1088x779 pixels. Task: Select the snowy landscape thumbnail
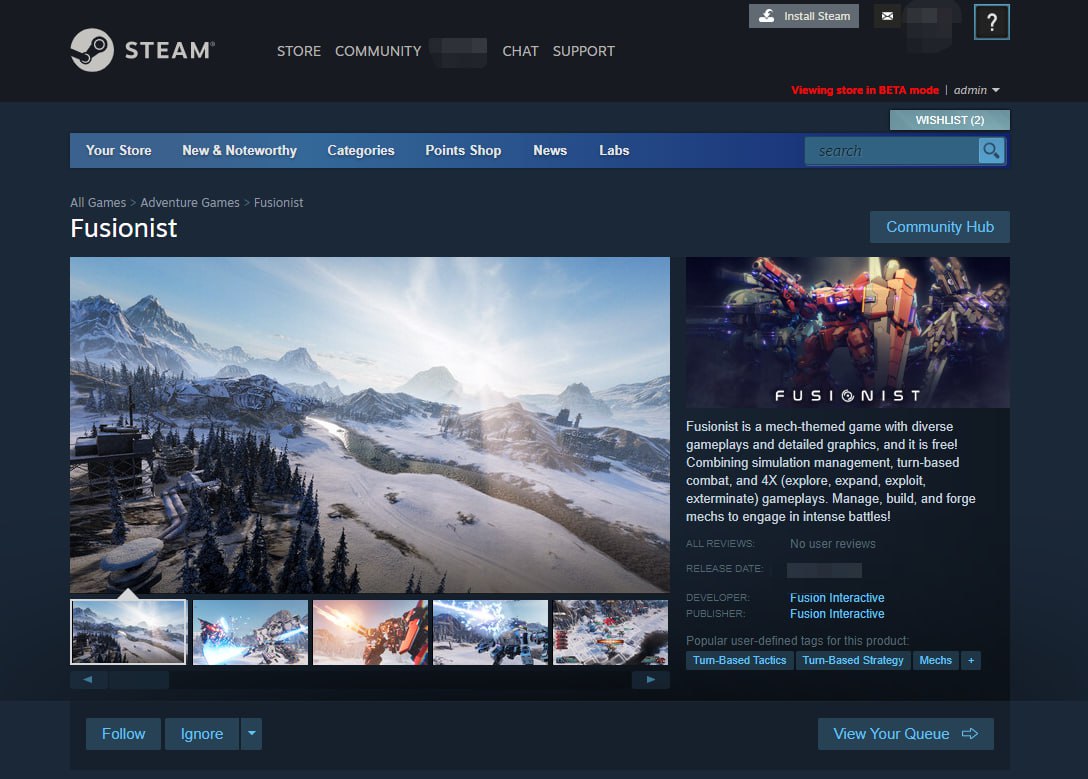(128, 632)
